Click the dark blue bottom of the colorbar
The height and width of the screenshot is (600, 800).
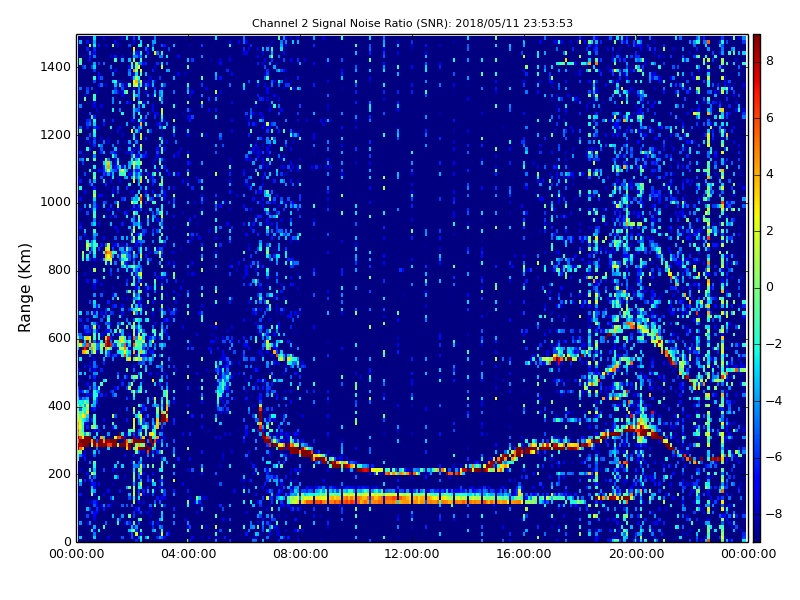(x=757, y=536)
